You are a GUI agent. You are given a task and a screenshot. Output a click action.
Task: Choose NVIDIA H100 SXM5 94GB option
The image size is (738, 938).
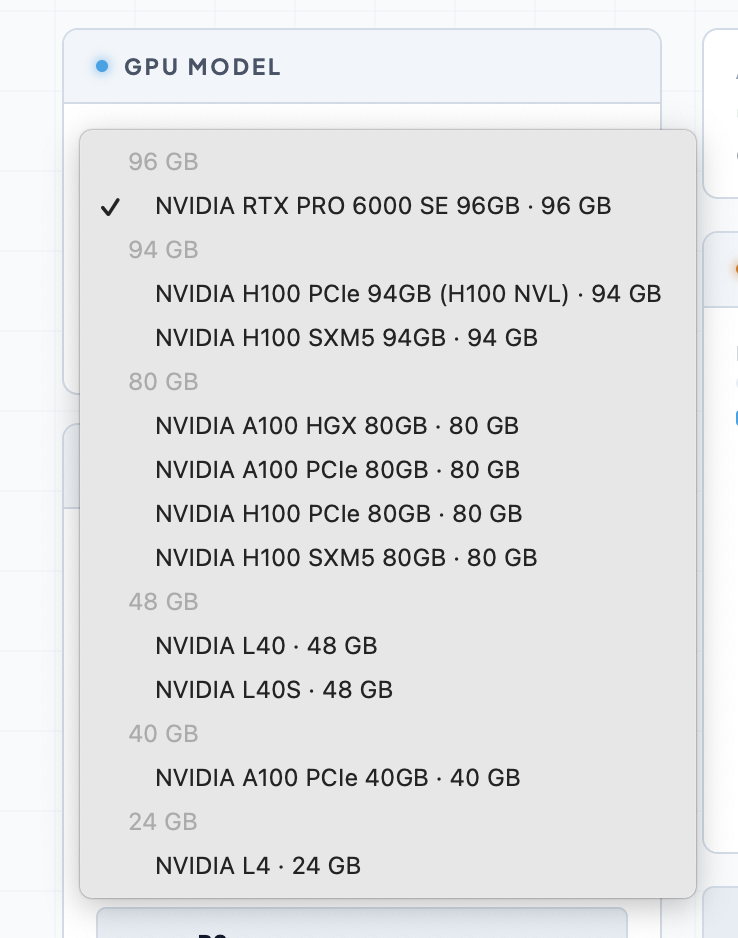coord(345,338)
